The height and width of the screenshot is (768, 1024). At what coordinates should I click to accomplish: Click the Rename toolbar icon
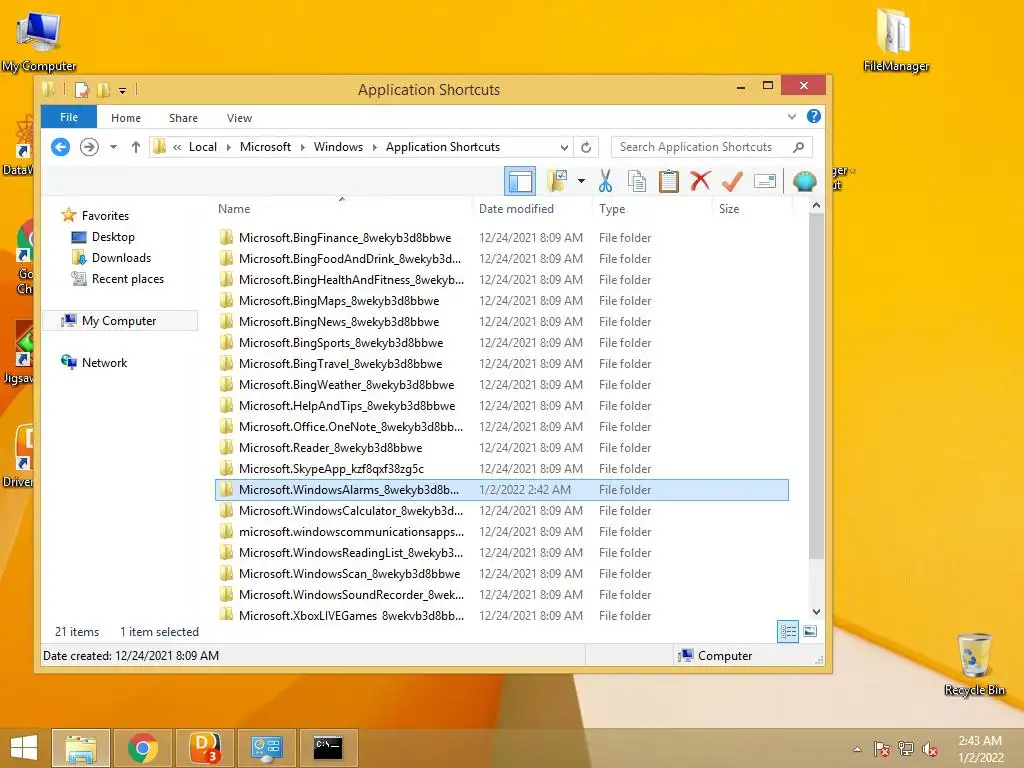[x=764, y=181]
